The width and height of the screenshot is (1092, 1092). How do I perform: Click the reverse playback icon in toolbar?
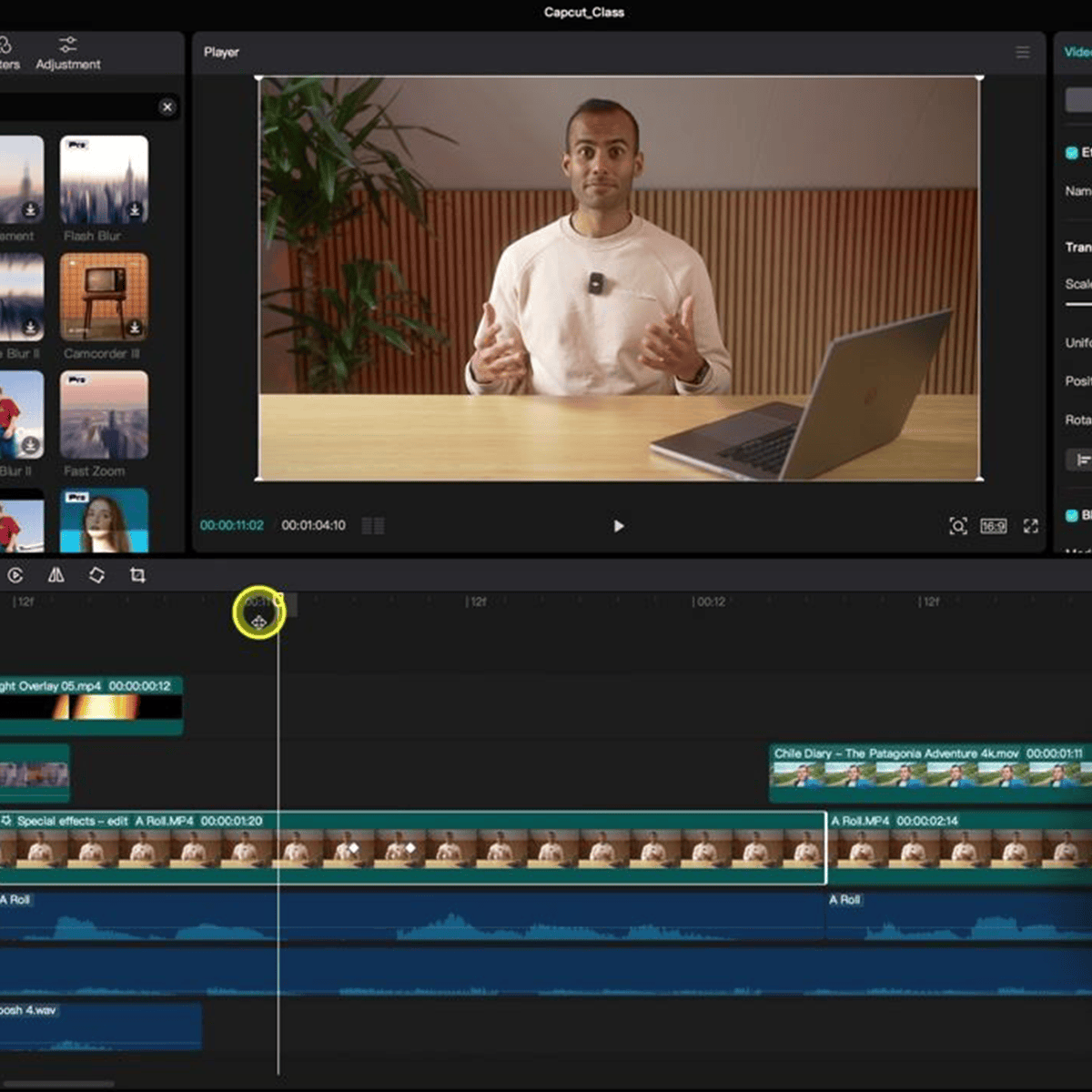pos(15,575)
